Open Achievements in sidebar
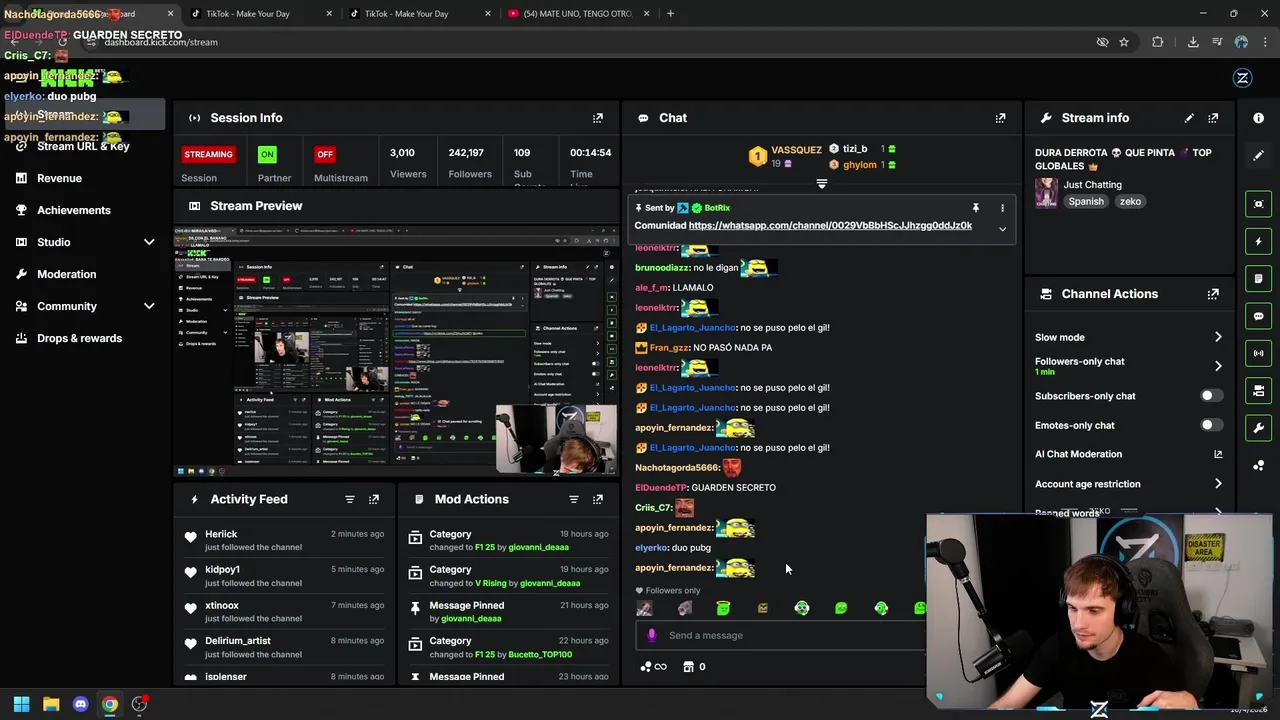This screenshot has height=720, width=1280. coord(73,210)
